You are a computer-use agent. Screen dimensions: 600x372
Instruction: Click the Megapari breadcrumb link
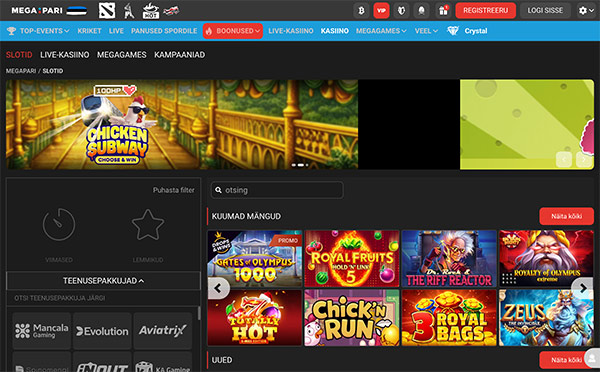click(x=21, y=71)
